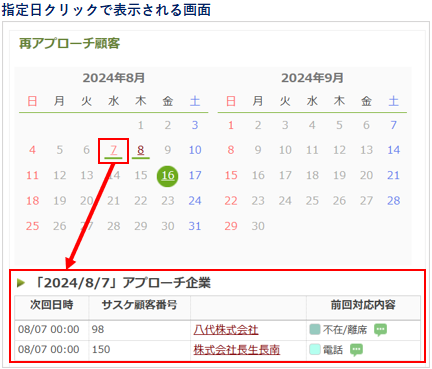Click September 8 in the calendar
This screenshot has width=432, height=369.
[x=231, y=150]
